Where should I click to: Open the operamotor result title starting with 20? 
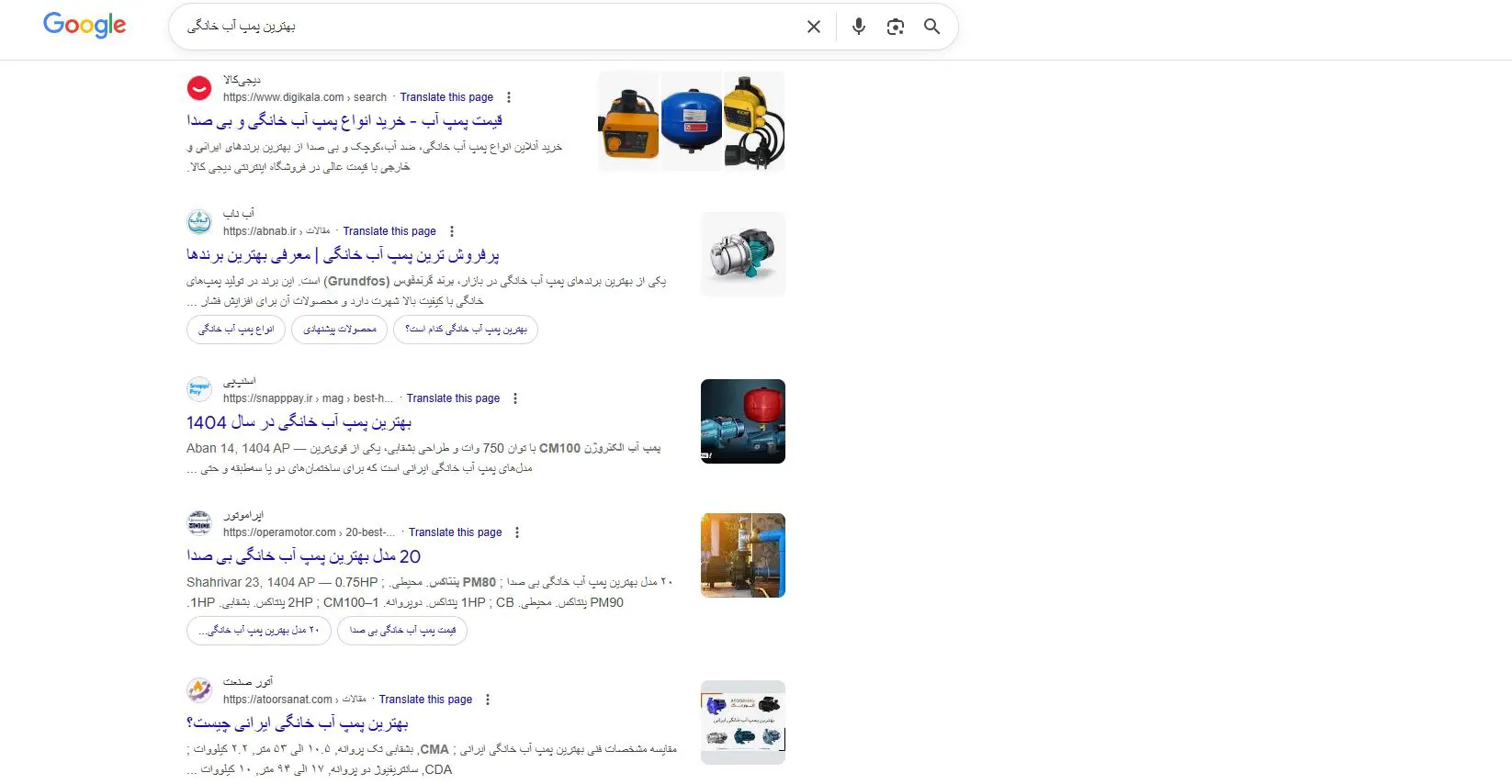303,556
